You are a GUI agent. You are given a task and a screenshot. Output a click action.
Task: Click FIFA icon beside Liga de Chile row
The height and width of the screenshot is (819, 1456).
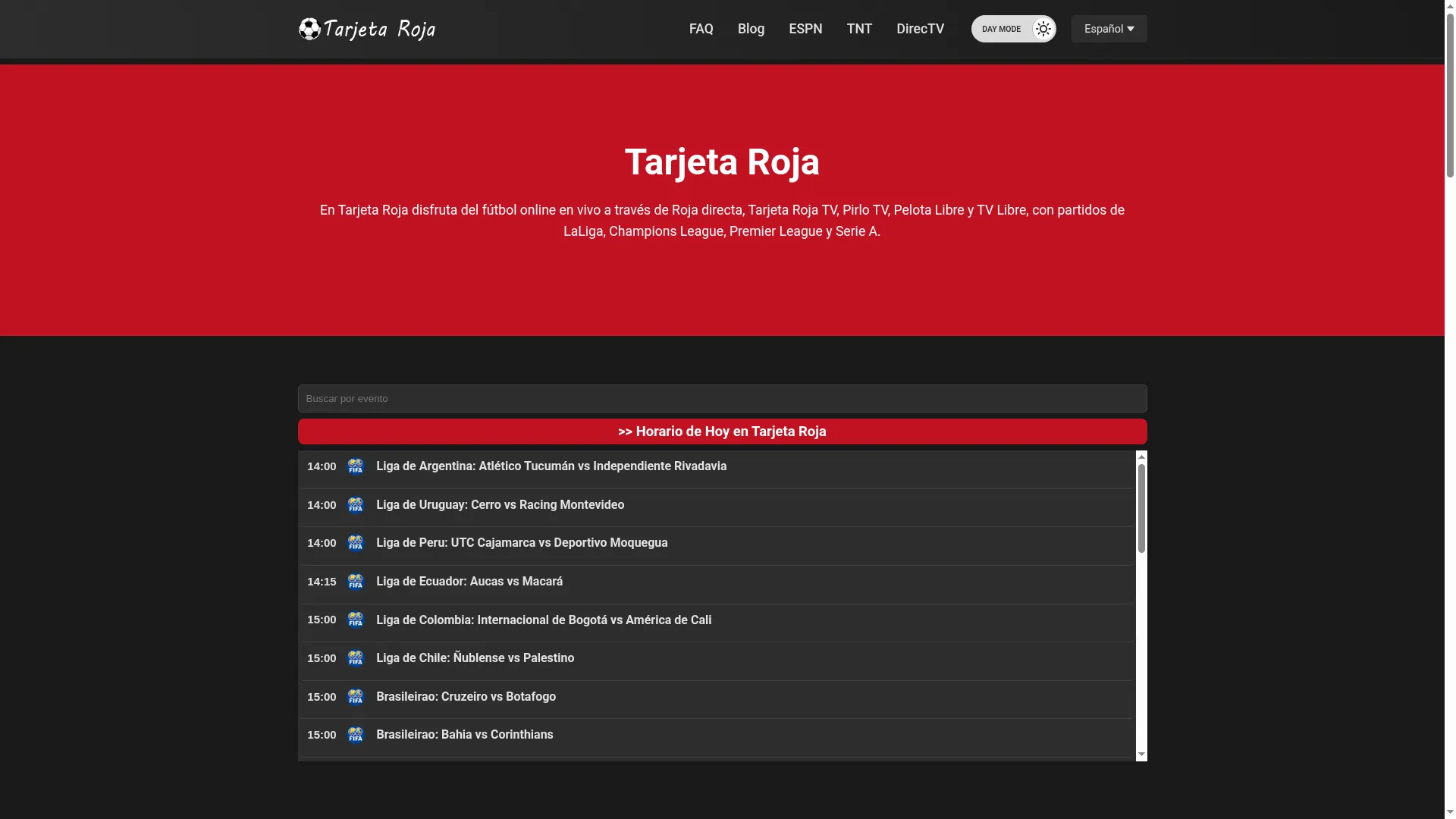click(356, 658)
